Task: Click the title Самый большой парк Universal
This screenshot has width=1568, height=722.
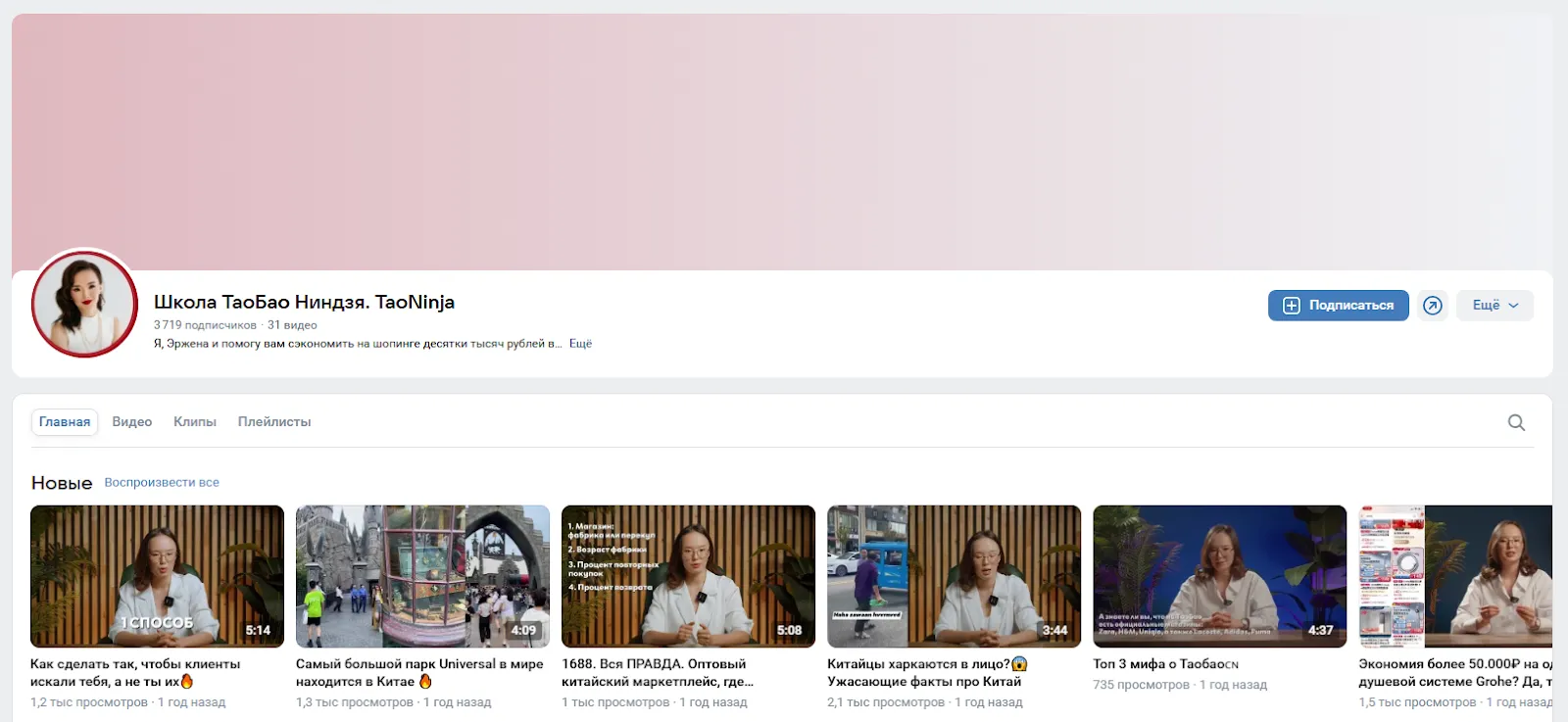Action: pos(419,672)
